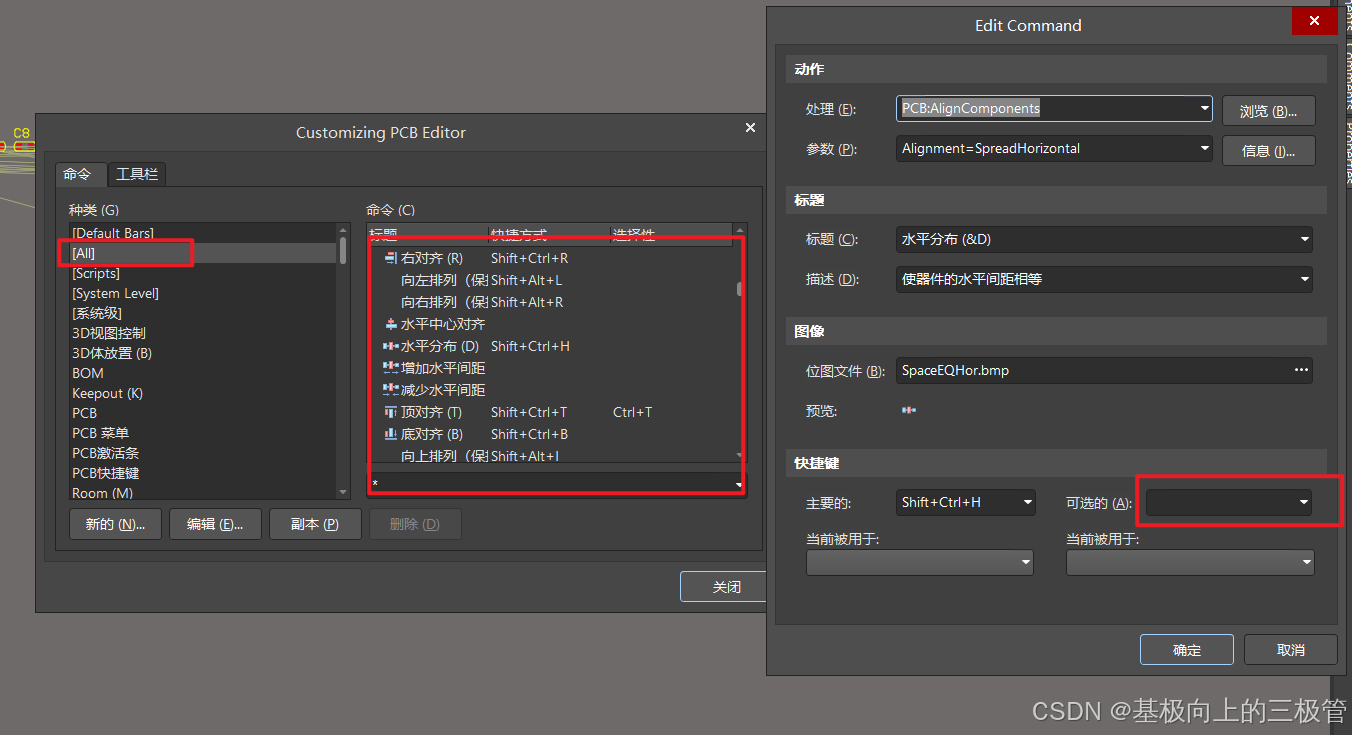The height and width of the screenshot is (735, 1352).
Task: Select [系统级] in category list
Action: tap(203, 313)
